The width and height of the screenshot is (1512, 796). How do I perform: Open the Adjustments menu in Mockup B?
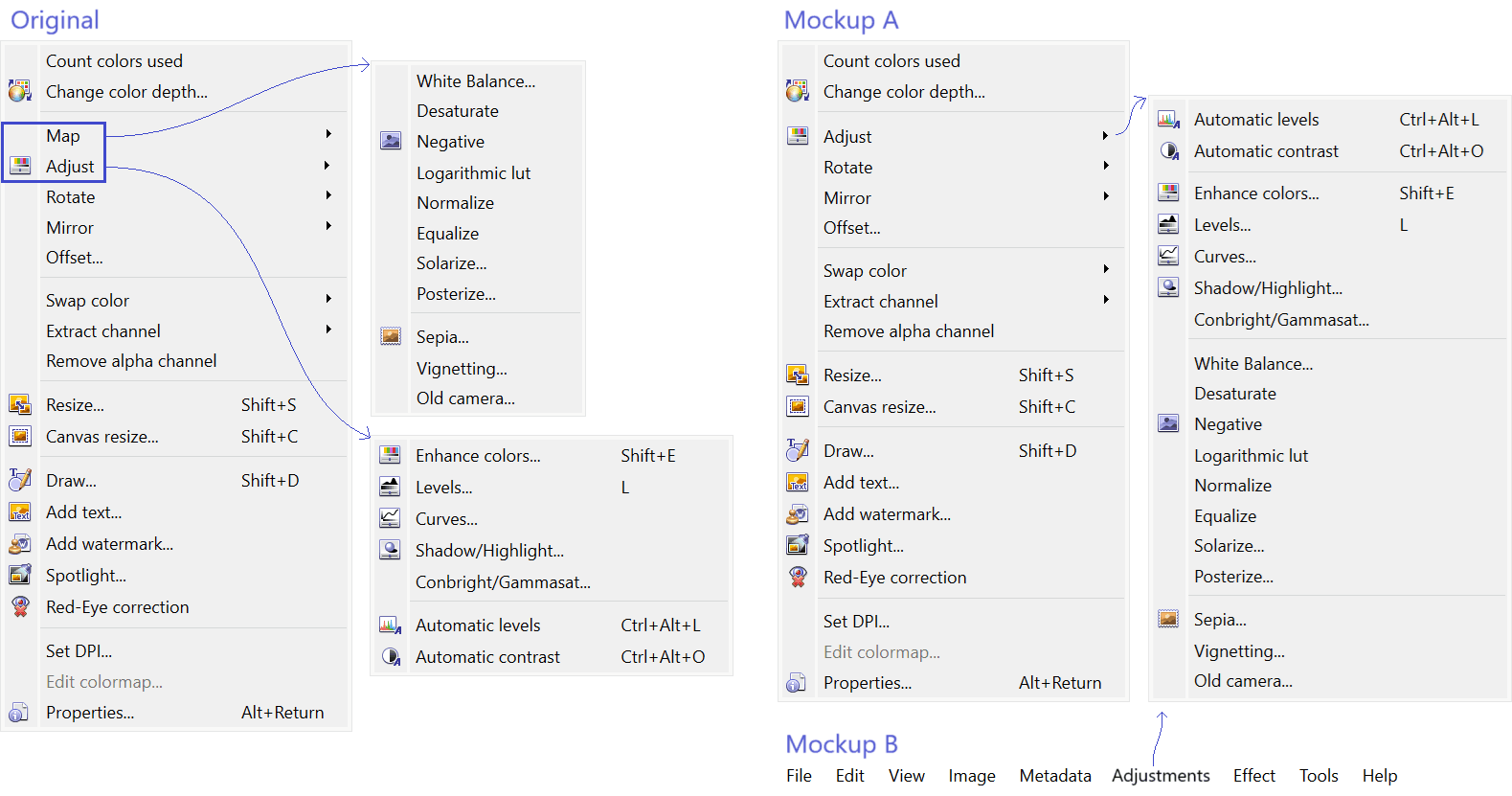1161,776
